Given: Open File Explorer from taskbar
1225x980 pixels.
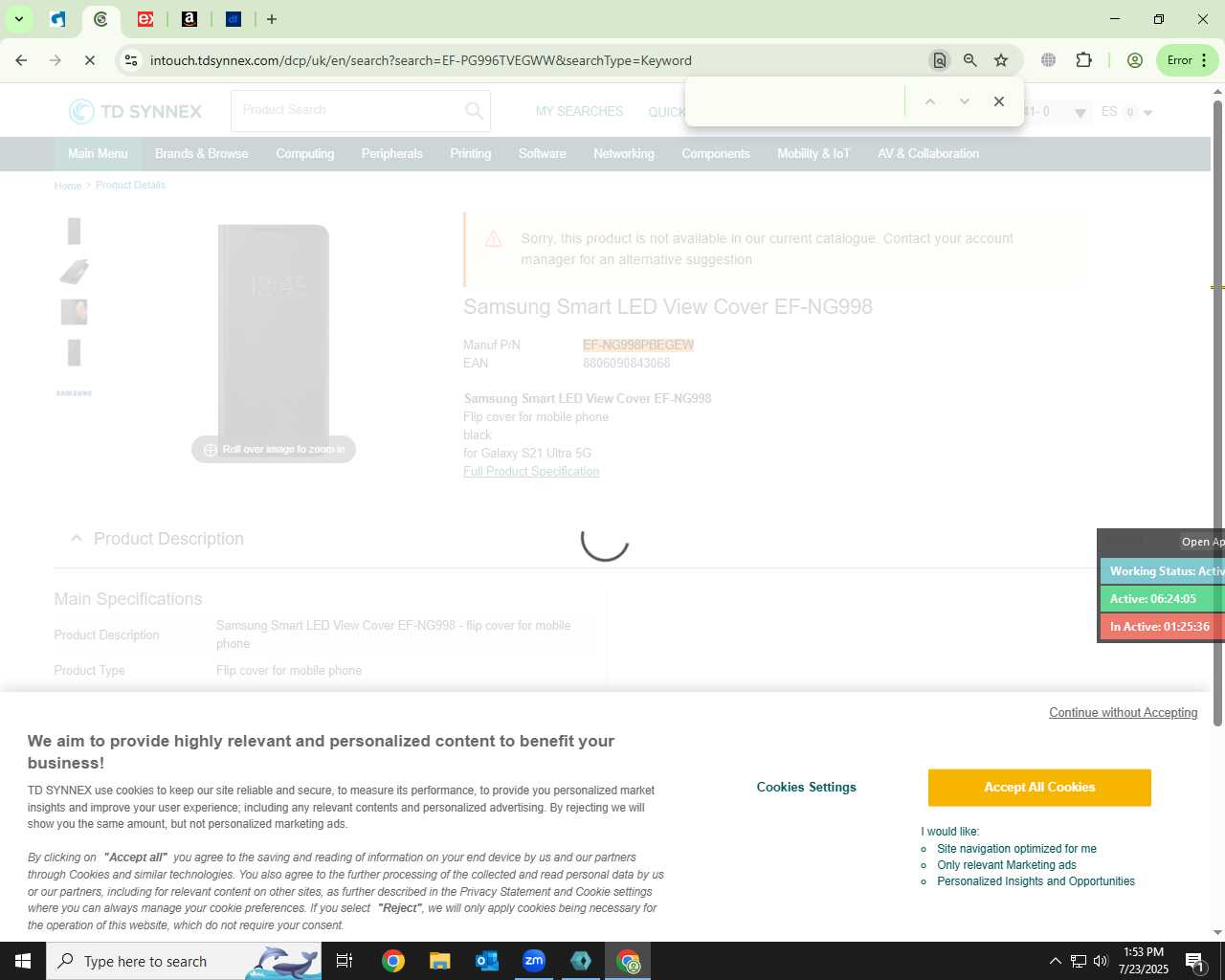Looking at the screenshot, I should [x=439, y=961].
